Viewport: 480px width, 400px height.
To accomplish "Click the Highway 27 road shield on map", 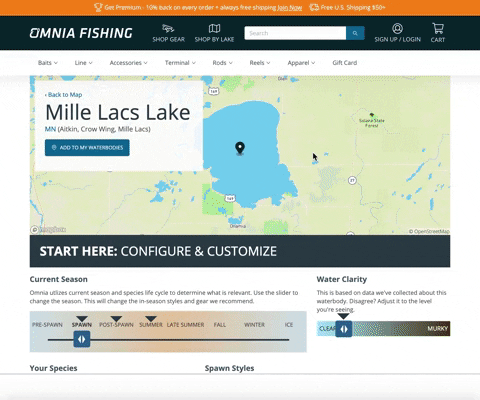I will tap(352, 180).
